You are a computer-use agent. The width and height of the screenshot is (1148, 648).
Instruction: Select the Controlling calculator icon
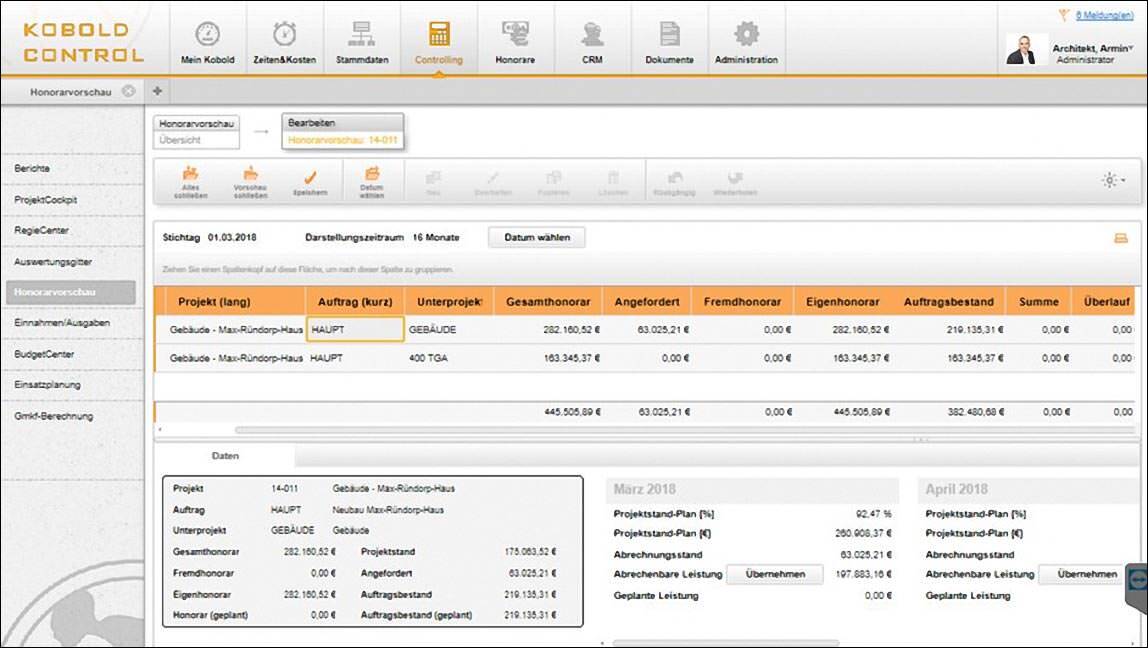439,34
